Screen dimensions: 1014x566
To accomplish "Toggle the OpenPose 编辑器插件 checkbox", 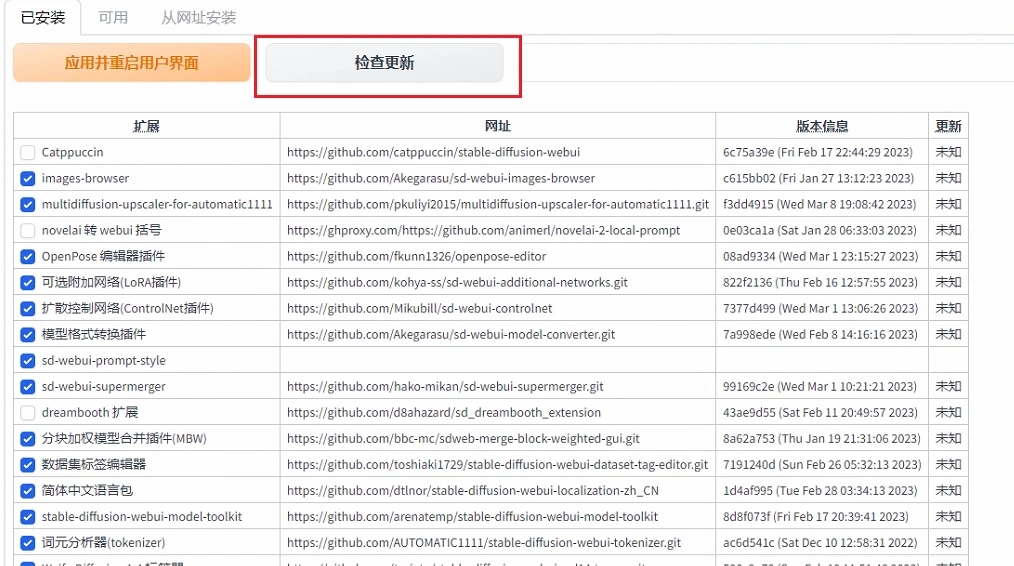I will tap(28, 257).
